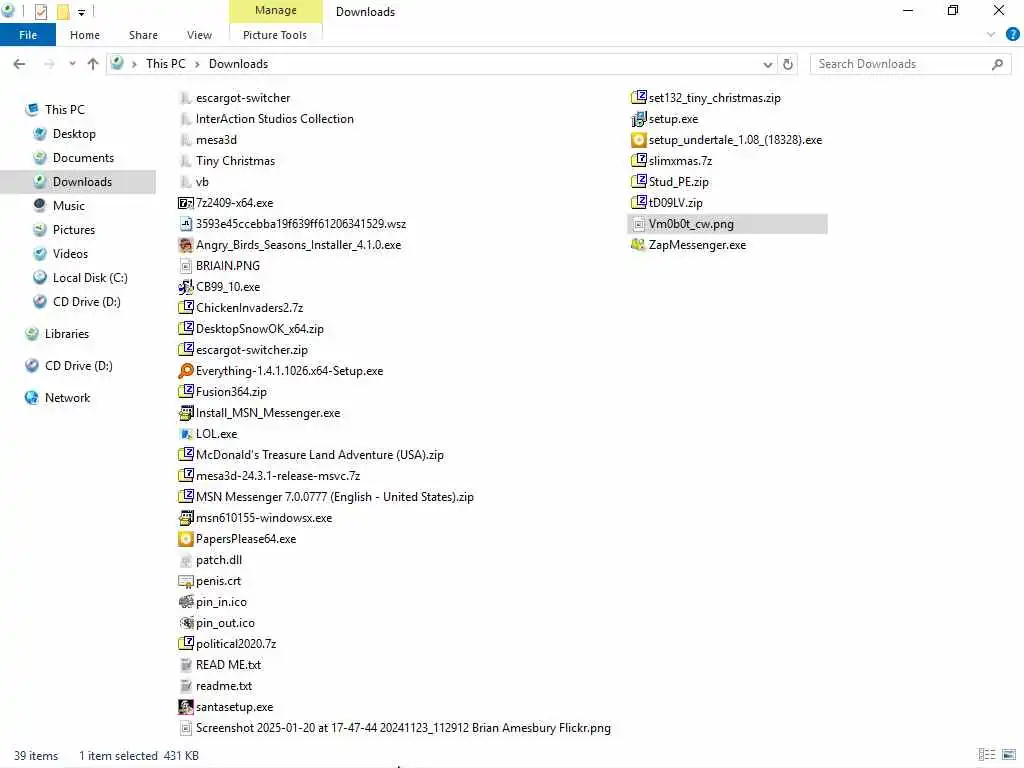Select McDonald's Treasure Land Adventure zip
The width and height of the screenshot is (1024, 768).
pos(319,455)
